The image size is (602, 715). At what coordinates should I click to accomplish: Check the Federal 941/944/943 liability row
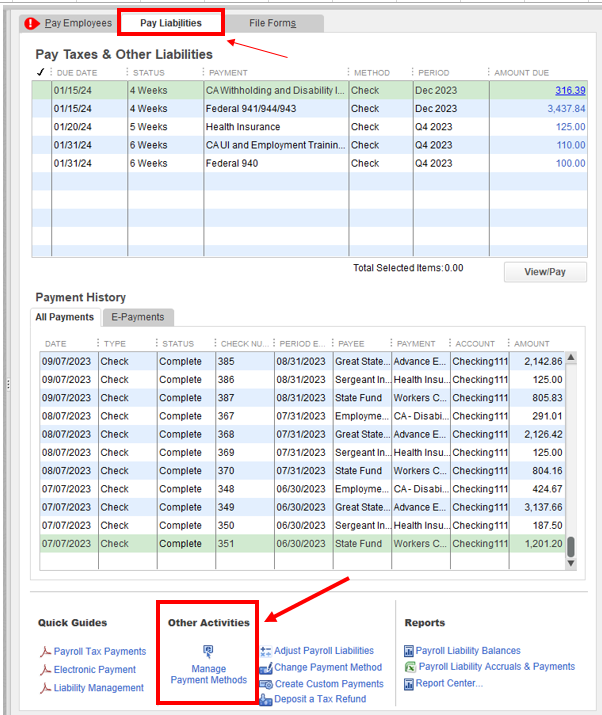pyautogui.click(x=42, y=109)
